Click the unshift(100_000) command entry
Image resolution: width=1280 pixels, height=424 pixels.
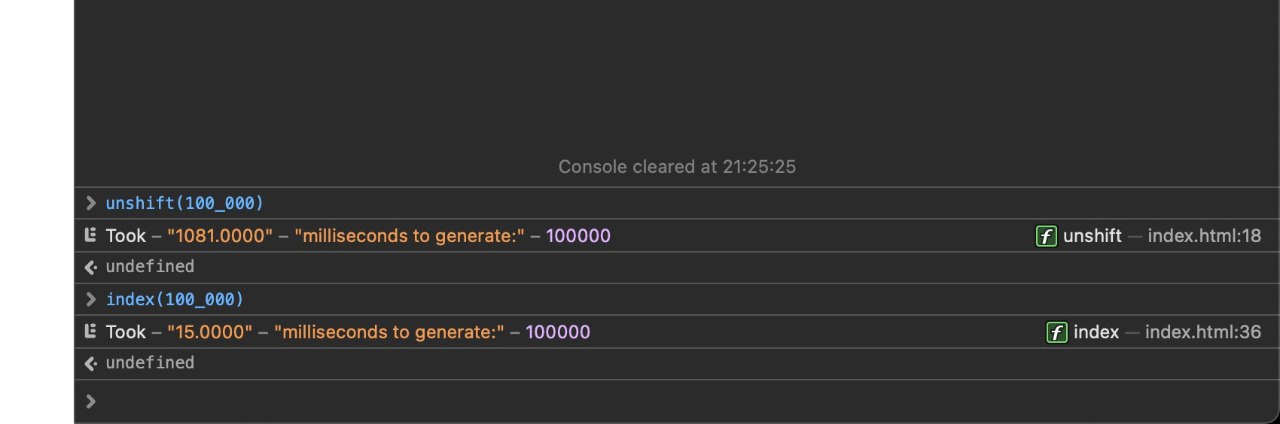pos(185,203)
